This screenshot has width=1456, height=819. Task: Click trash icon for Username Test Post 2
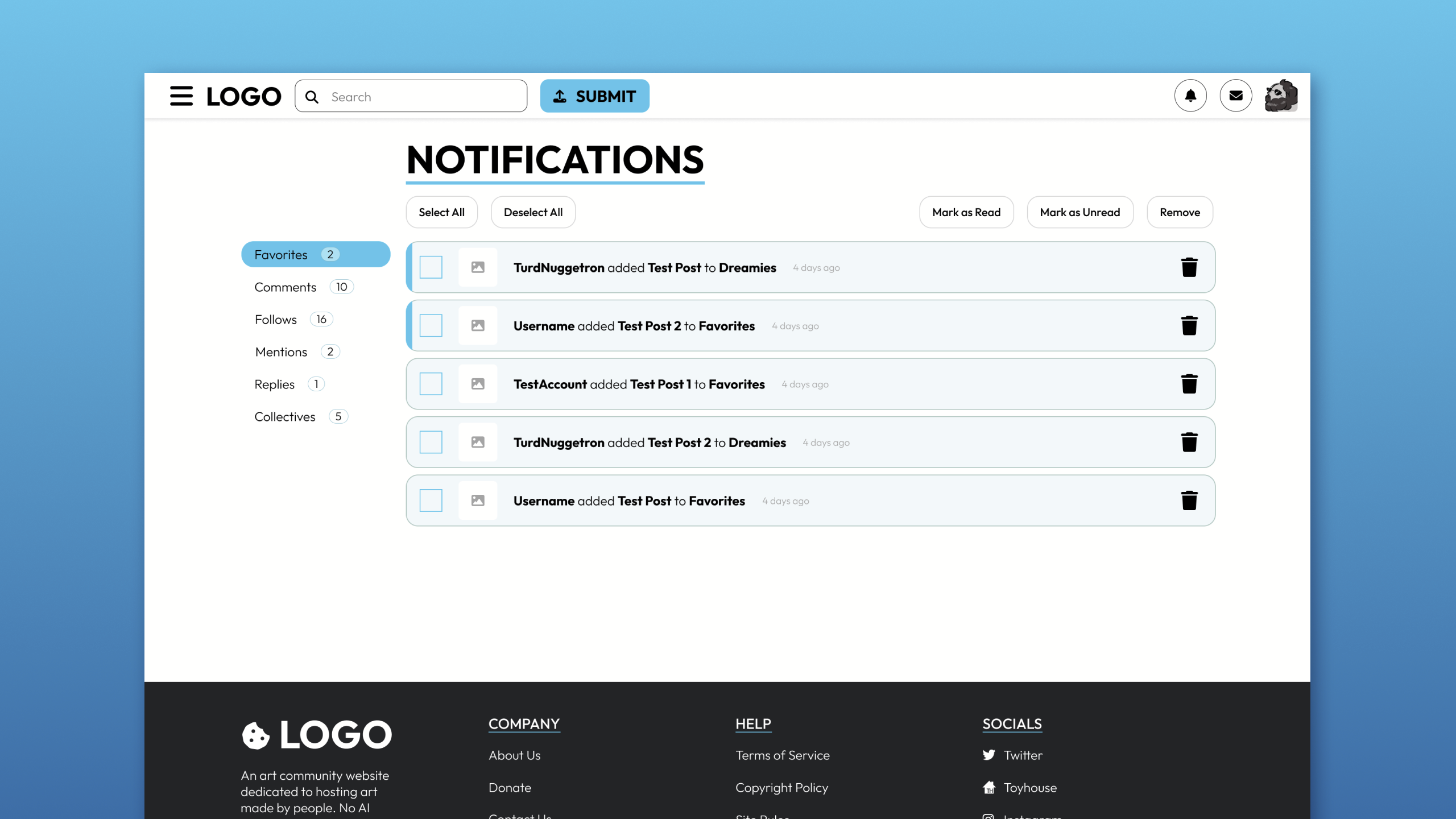(1189, 326)
